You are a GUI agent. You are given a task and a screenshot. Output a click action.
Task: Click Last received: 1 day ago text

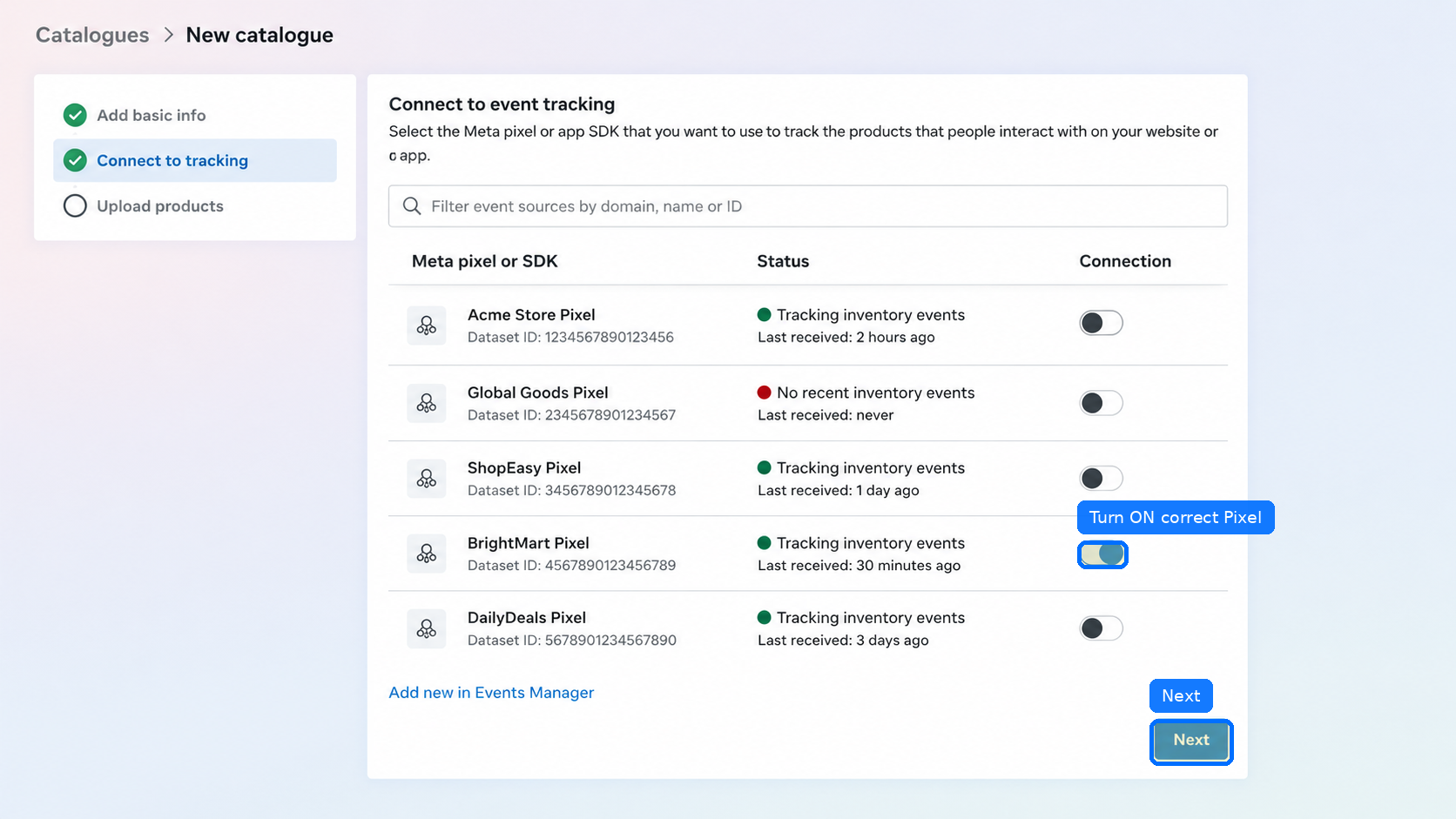(839, 490)
